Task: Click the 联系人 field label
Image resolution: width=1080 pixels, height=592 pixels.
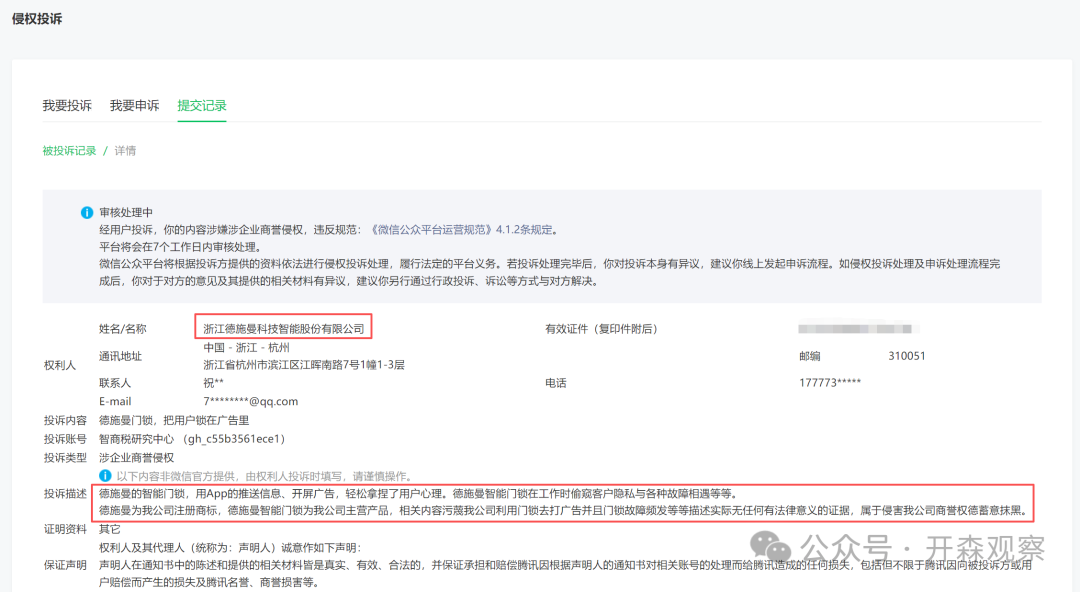Action: (115, 382)
